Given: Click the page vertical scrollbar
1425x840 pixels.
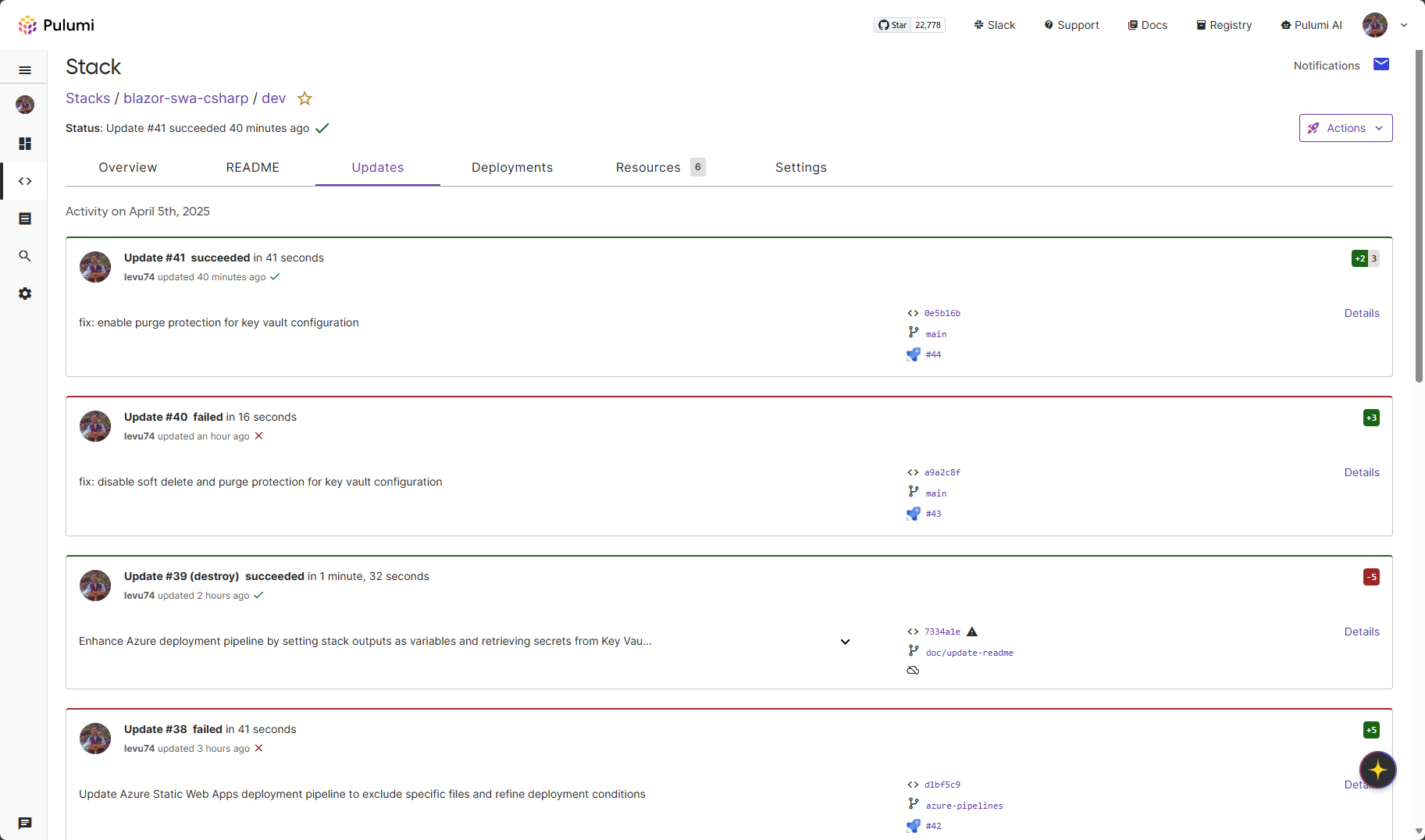Looking at the screenshot, I should click(1419, 216).
